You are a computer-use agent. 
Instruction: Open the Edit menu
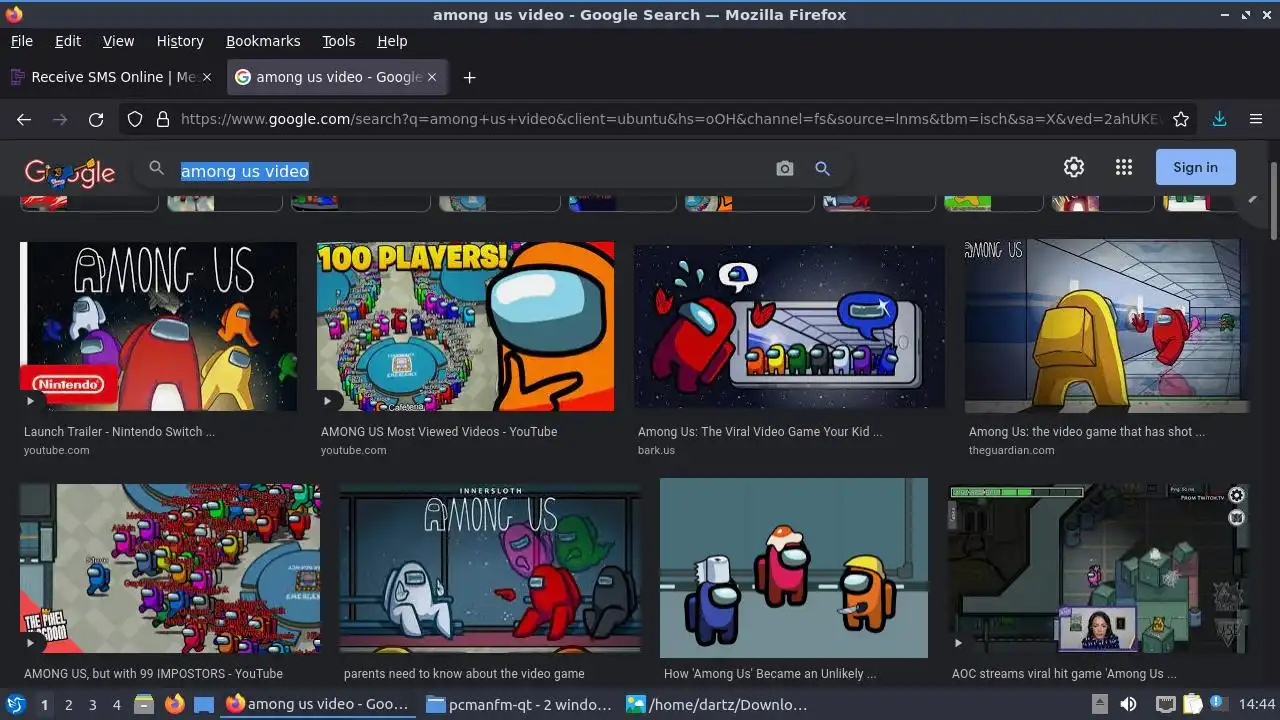(x=68, y=41)
